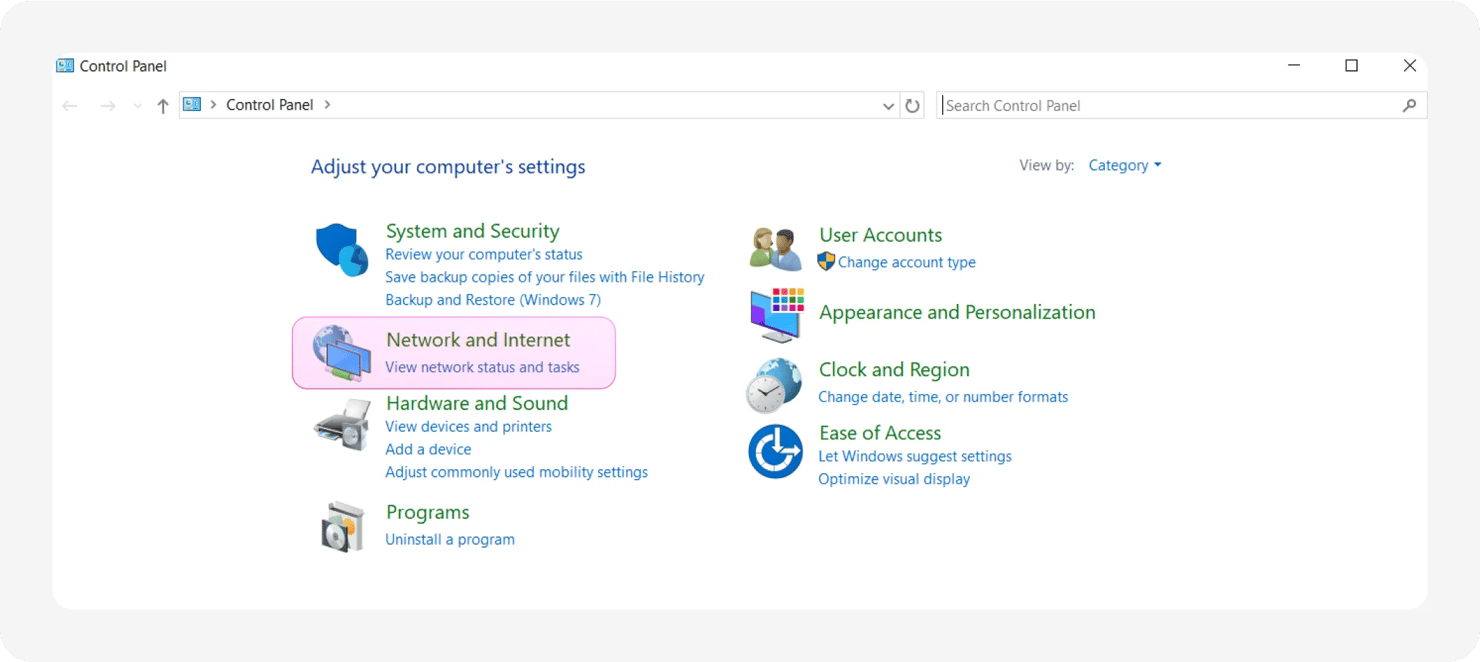Screen dimensions: 1480x662
Task: Expand the address bar history dropdown
Action: pyautogui.click(x=889, y=106)
